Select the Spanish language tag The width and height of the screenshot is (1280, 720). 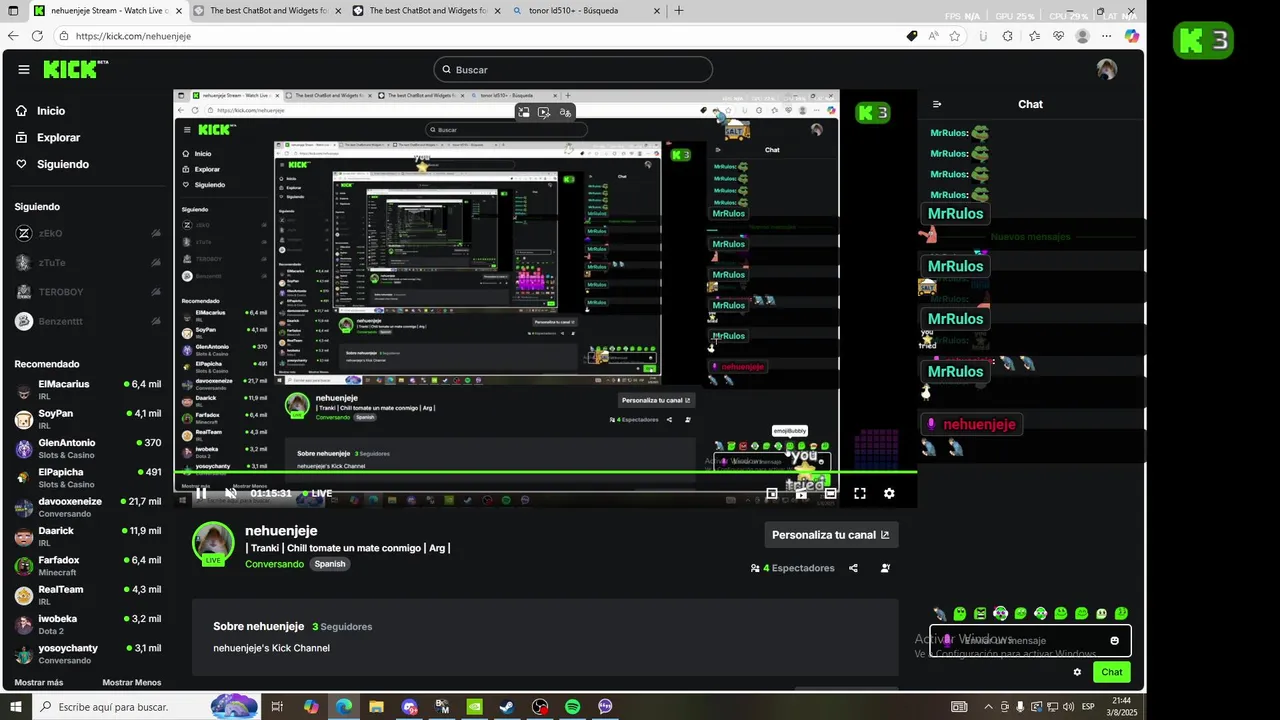click(329, 564)
